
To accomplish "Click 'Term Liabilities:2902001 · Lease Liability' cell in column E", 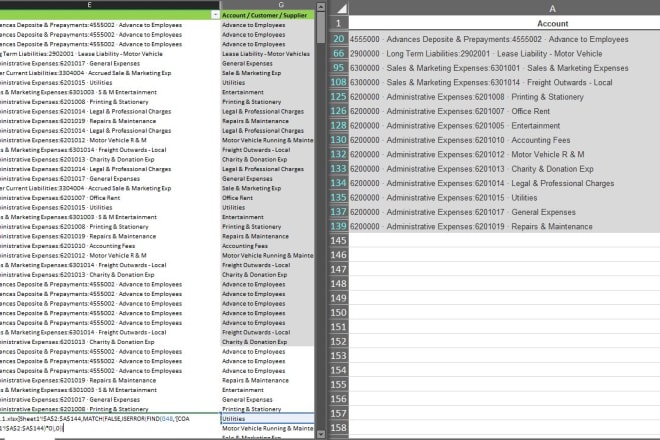I will 109,54.
